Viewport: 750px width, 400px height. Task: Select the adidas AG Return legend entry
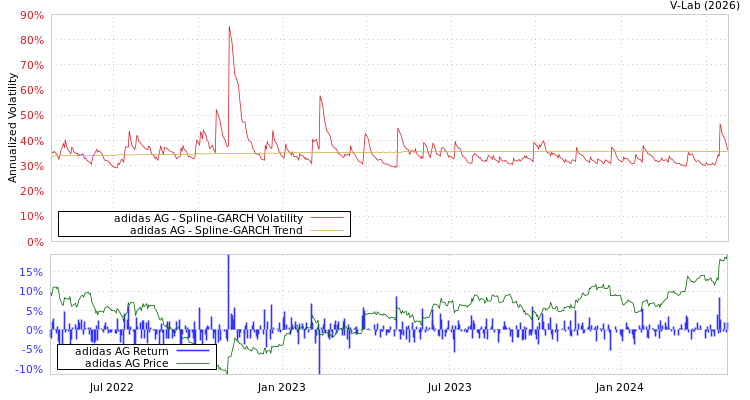(x=122, y=351)
